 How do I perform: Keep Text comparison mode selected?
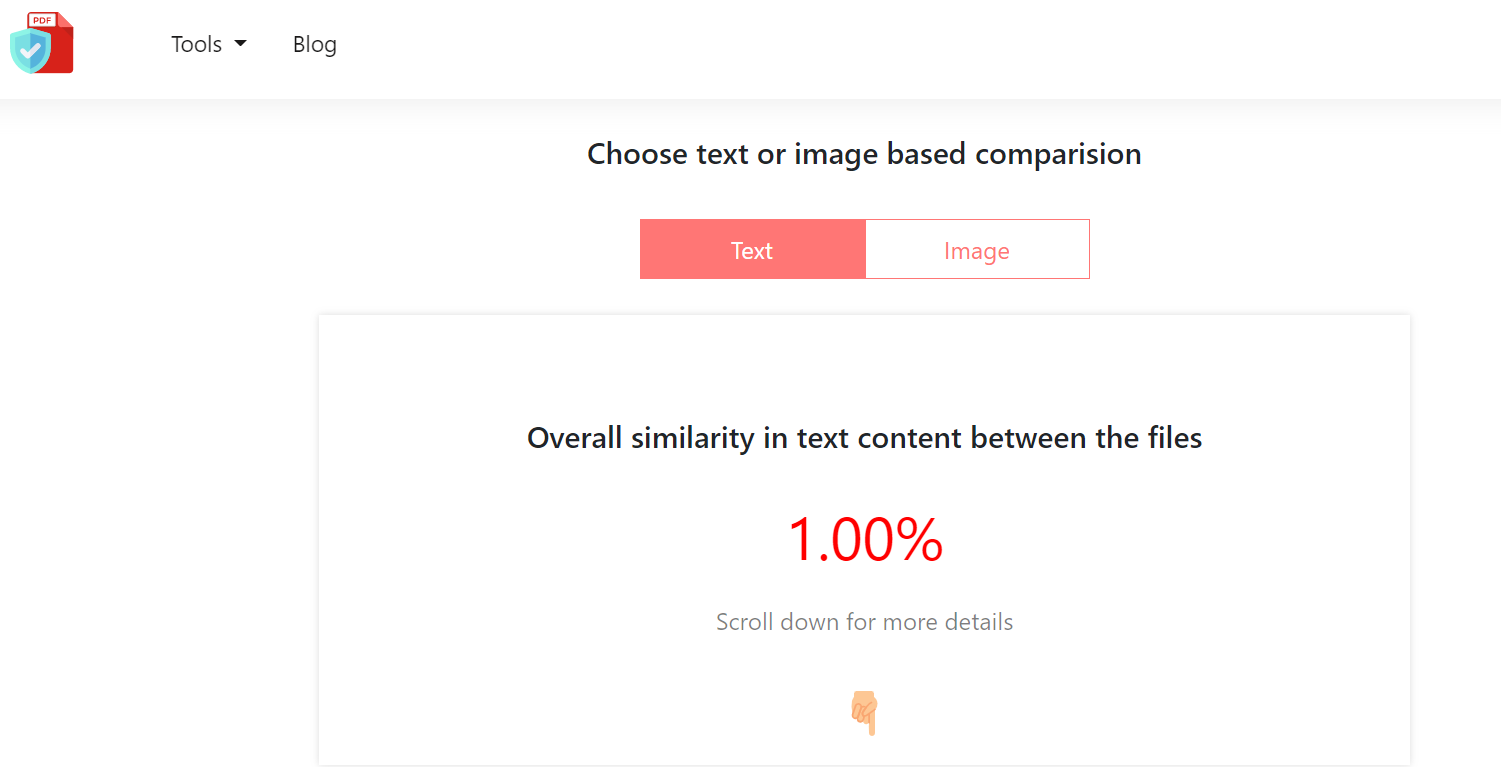(751, 249)
